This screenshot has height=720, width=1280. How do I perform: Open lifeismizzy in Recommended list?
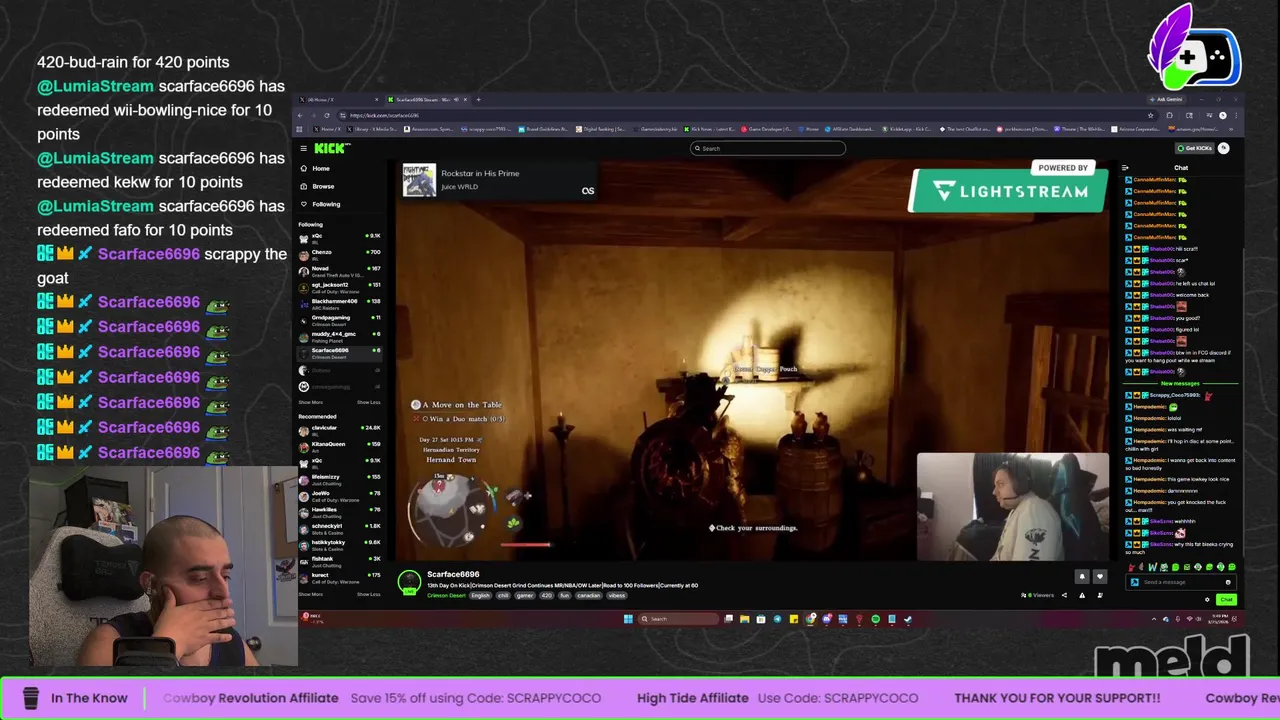coord(340,478)
